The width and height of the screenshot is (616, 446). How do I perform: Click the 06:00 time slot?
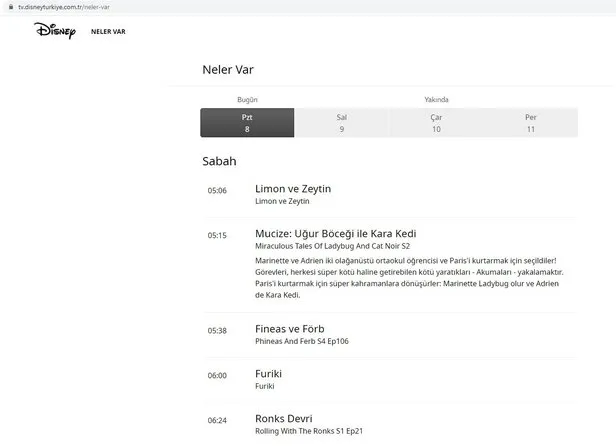pos(217,375)
